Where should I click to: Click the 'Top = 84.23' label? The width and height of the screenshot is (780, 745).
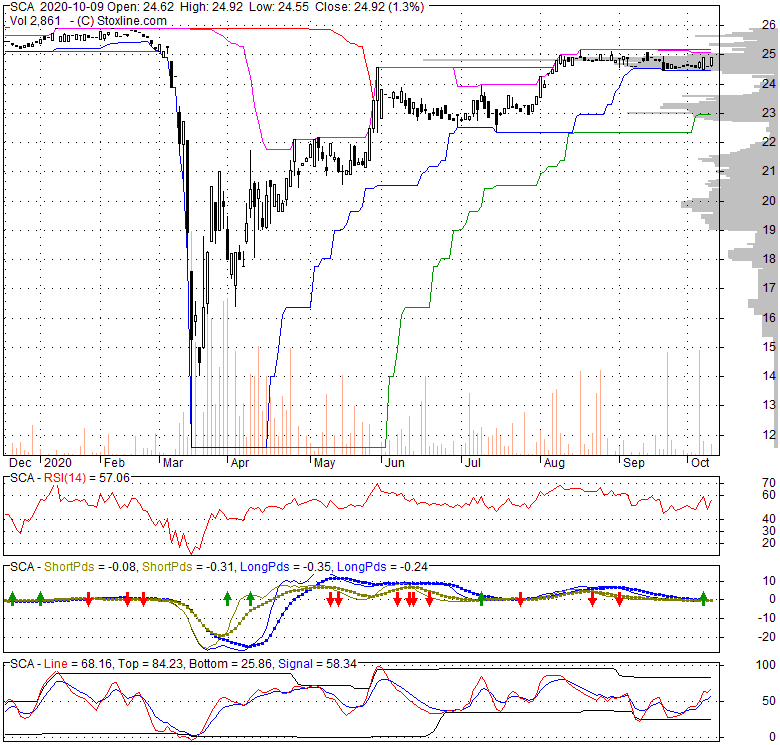(152, 664)
